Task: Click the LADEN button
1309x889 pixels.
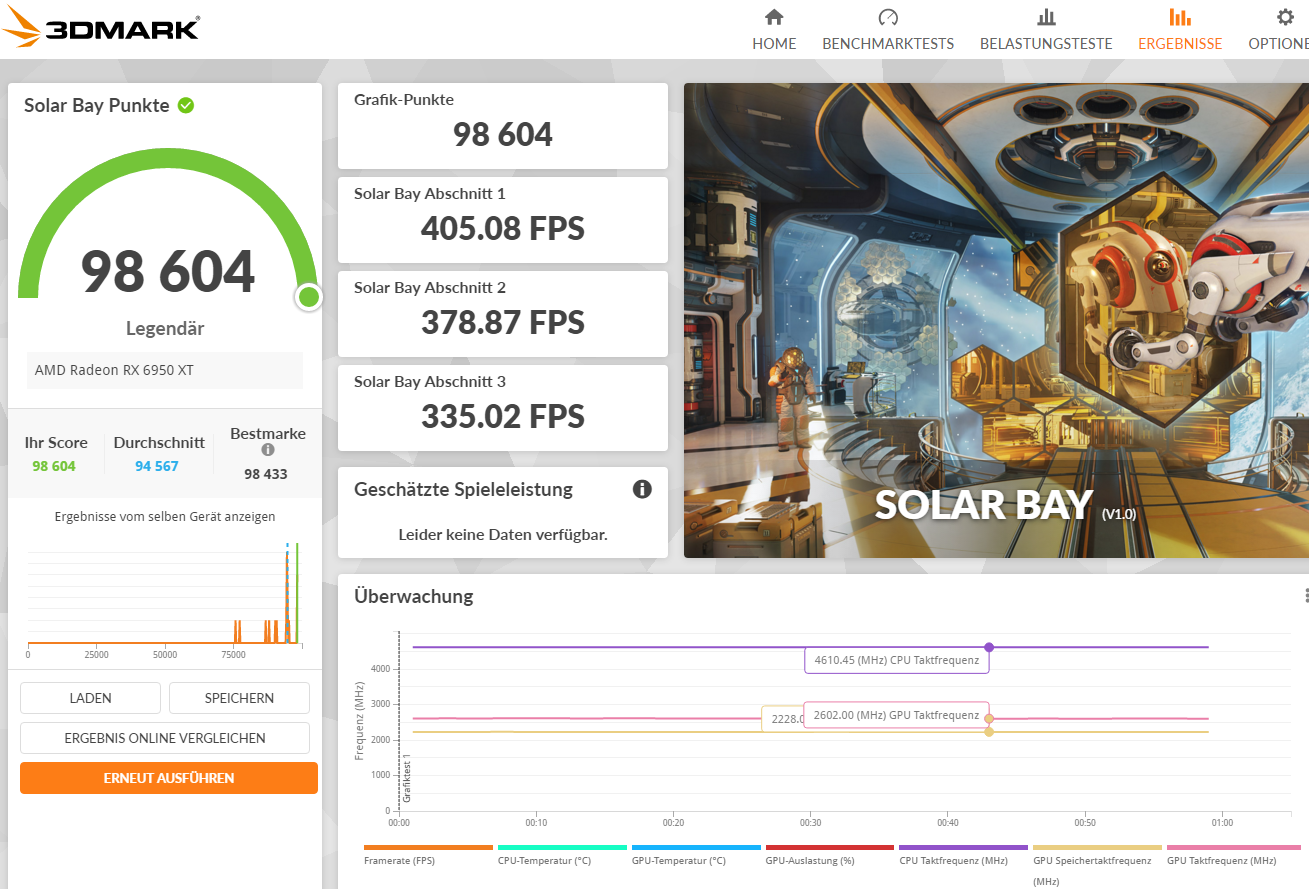Action: (x=90, y=698)
